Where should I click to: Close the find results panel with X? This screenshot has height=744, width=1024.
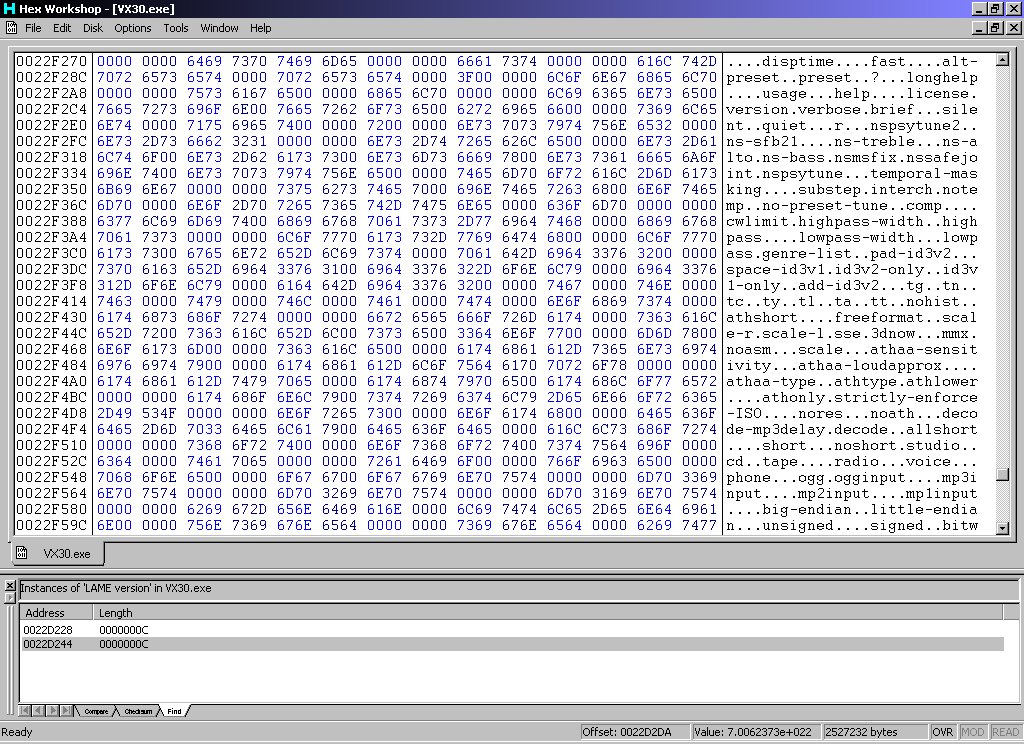tap(9, 585)
